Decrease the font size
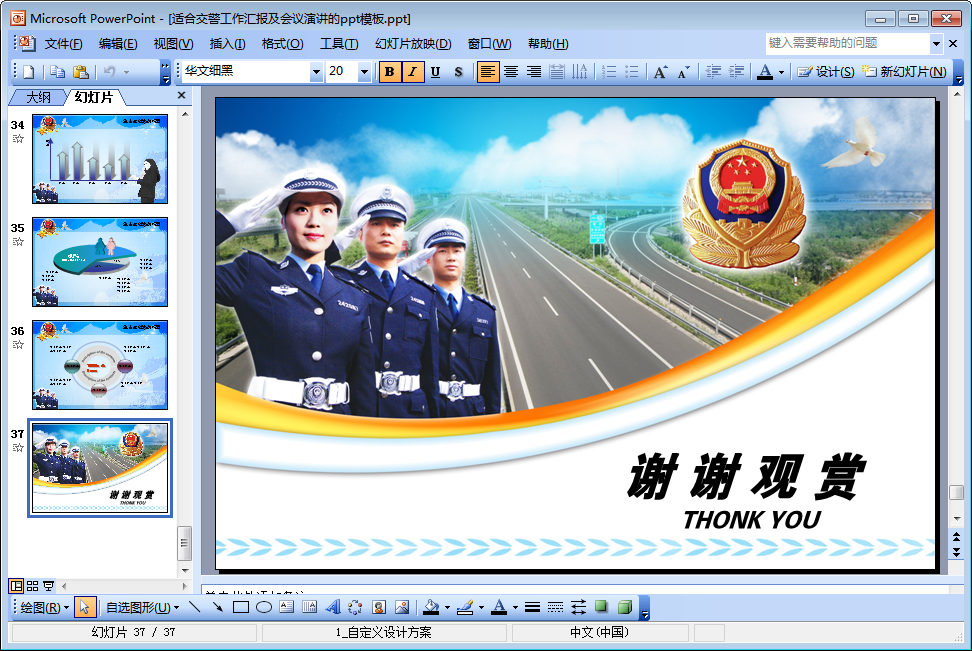Image resolution: width=972 pixels, height=651 pixels. pyautogui.click(x=683, y=72)
